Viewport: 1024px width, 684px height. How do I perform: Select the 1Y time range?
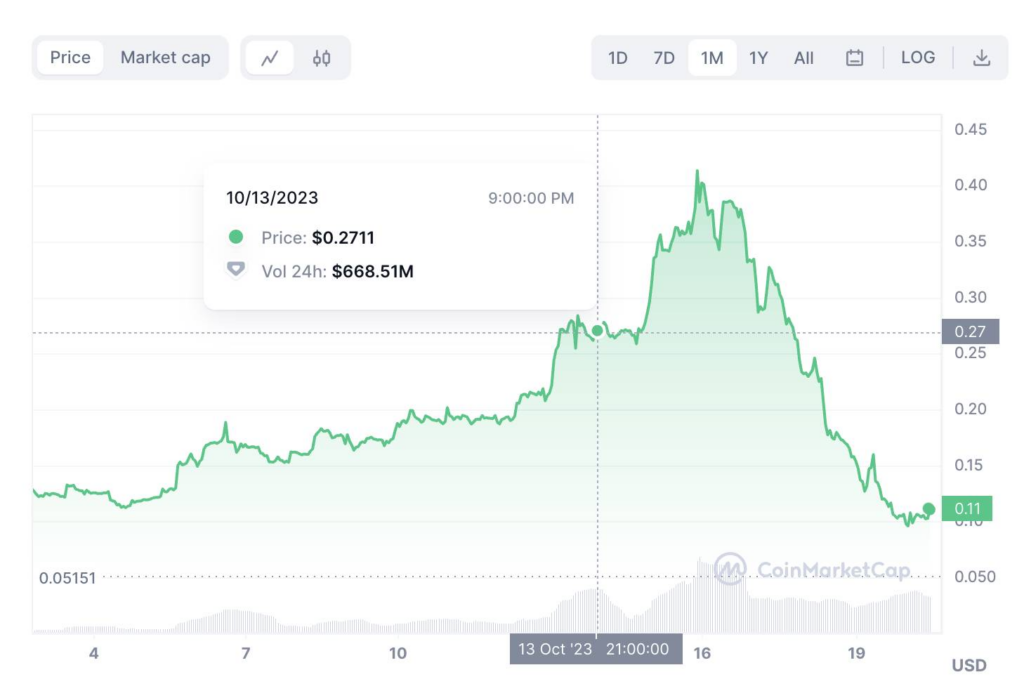pyautogui.click(x=758, y=58)
